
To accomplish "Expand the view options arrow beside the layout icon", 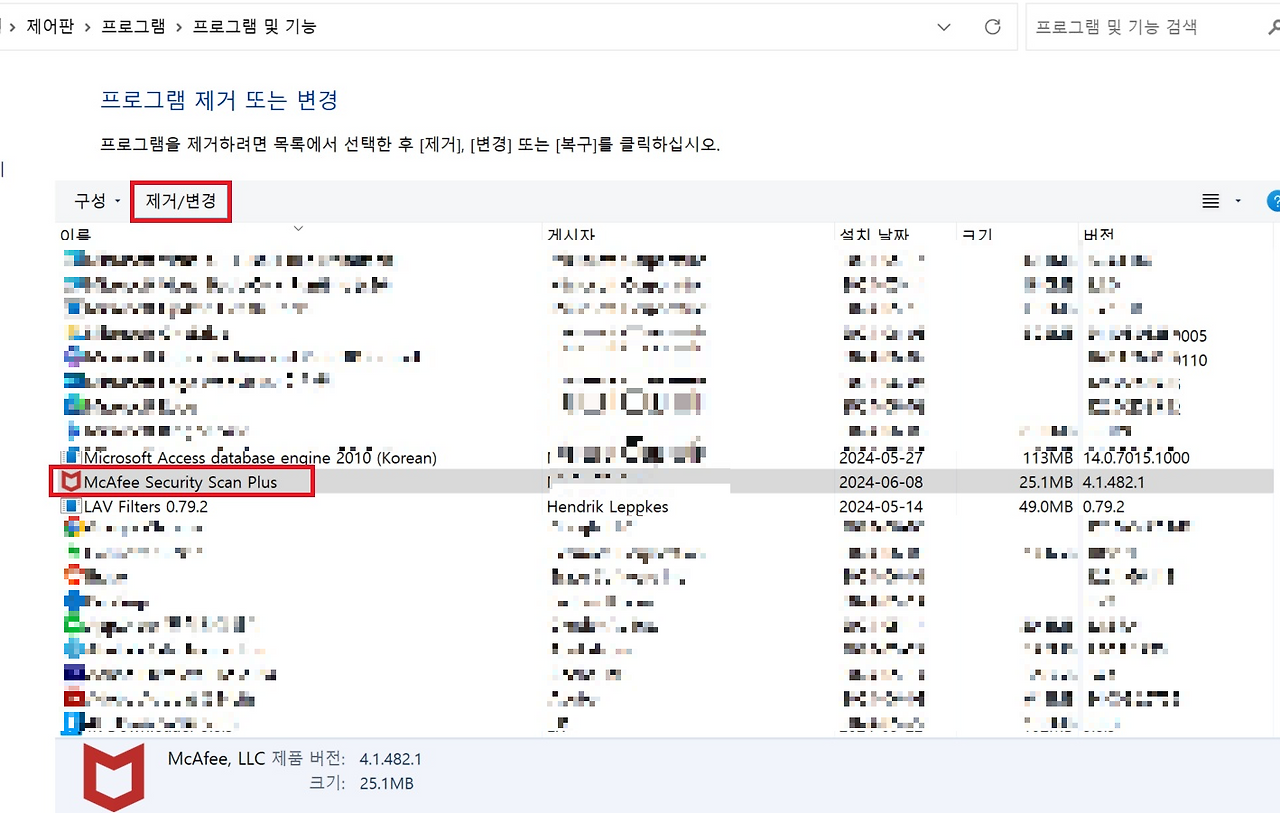I will [1238, 201].
